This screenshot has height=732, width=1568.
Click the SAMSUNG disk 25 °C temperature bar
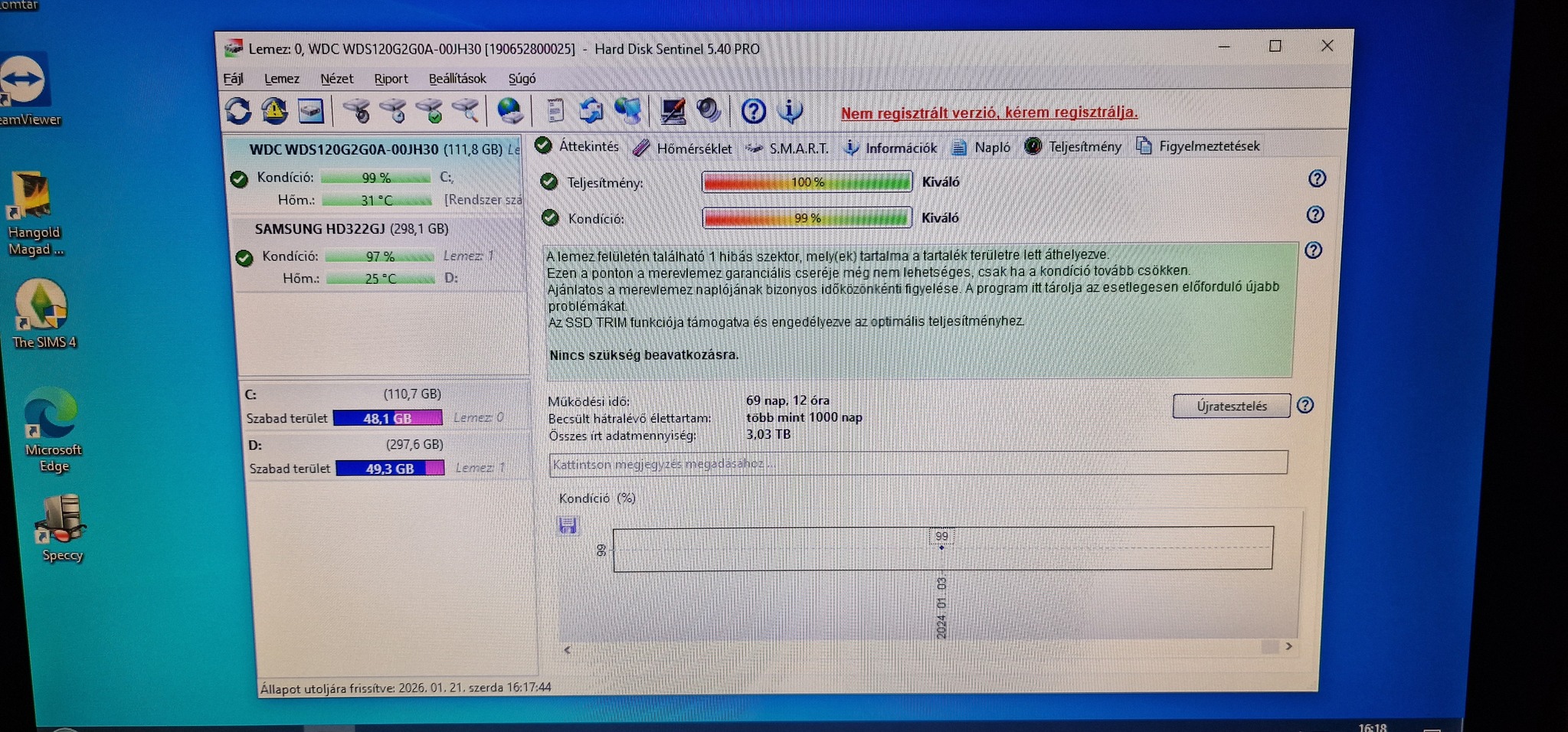click(x=381, y=279)
